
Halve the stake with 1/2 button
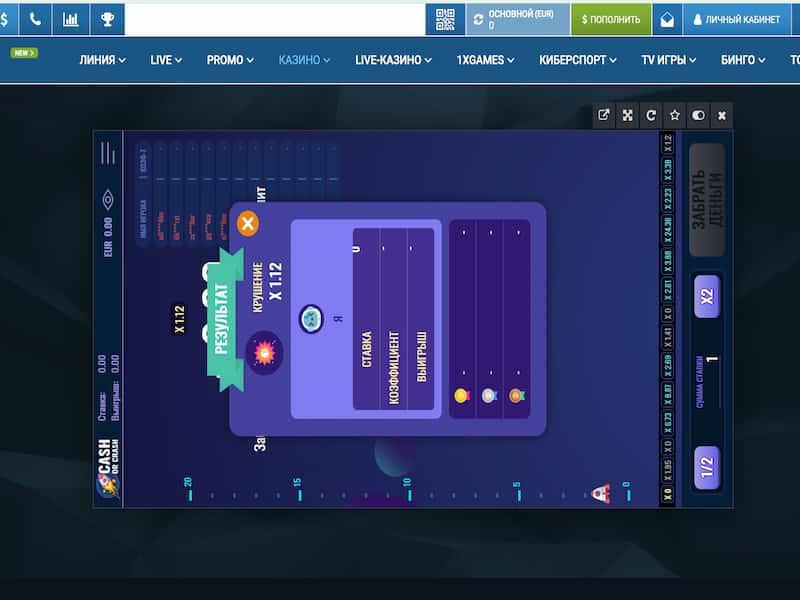[707, 467]
